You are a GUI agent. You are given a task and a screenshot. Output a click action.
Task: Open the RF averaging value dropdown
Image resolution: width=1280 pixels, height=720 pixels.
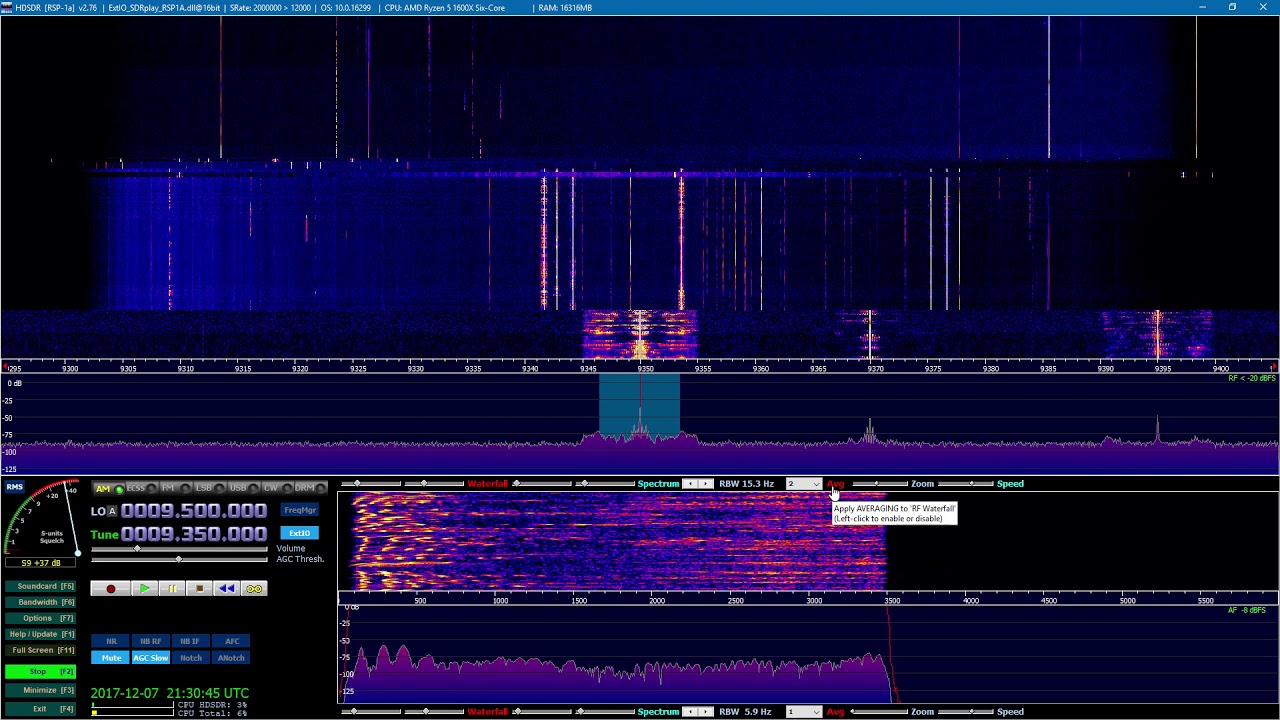click(803, 484)
